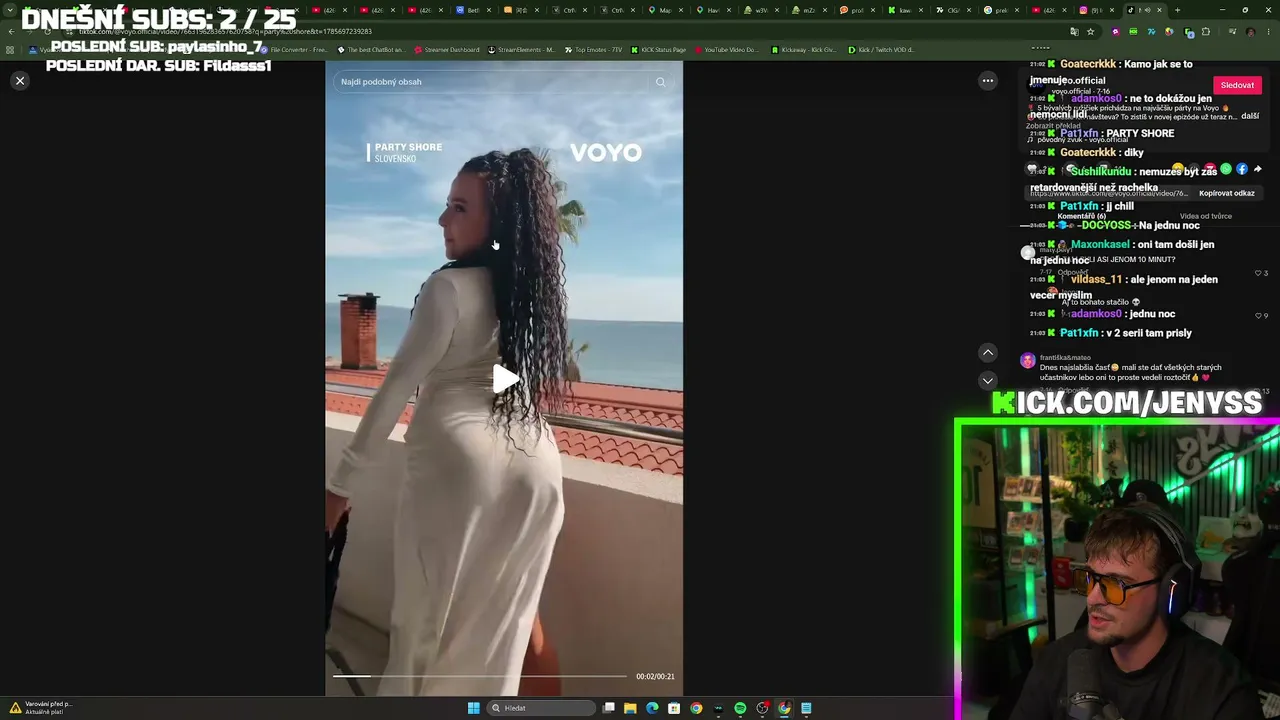The width and height of the screenshot is (1280, 720).
Task: Bookmark this page with the star icon
Action: (1090, 32)
